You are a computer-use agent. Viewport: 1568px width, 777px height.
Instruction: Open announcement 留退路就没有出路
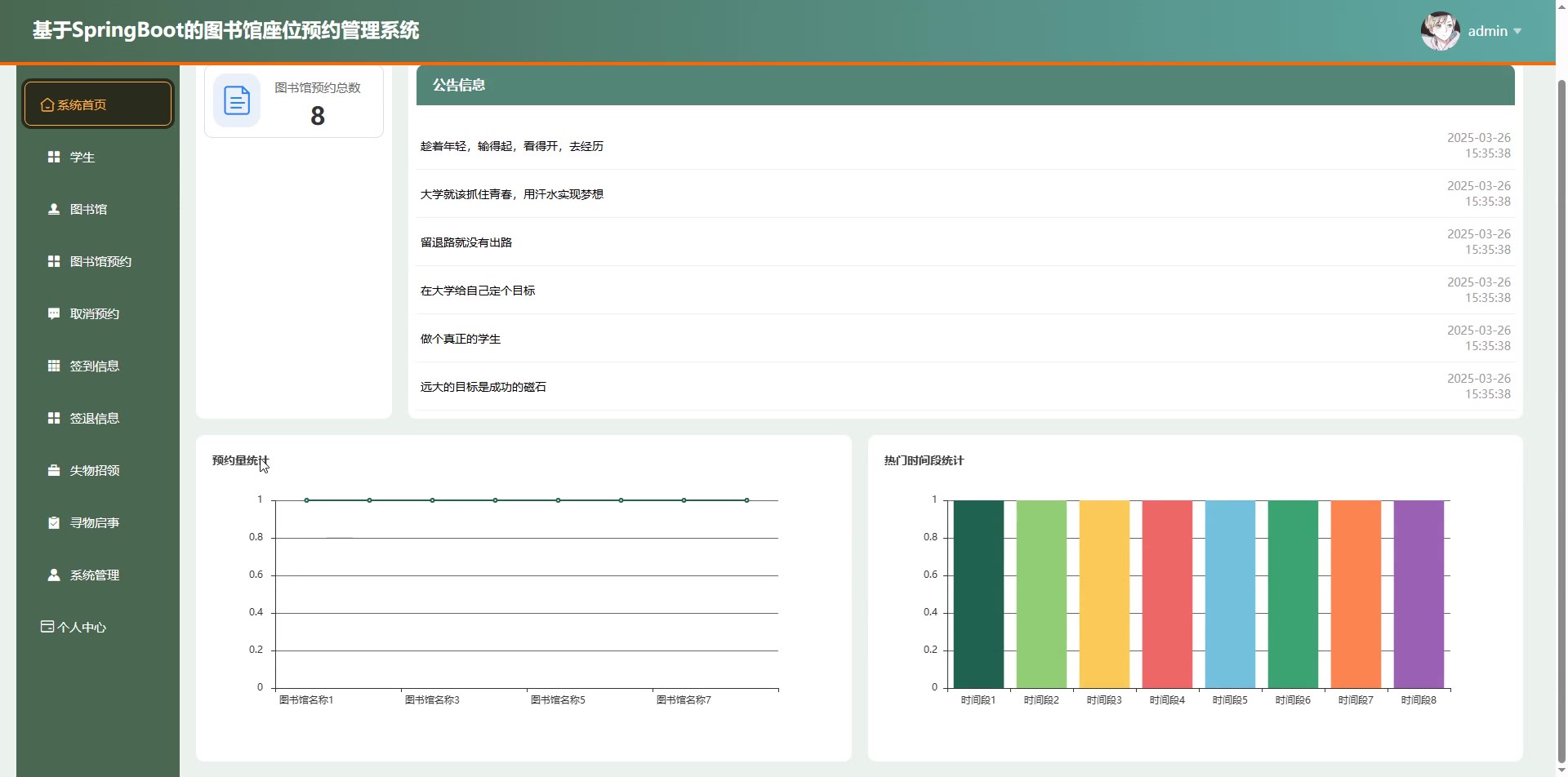pos(466,242)
